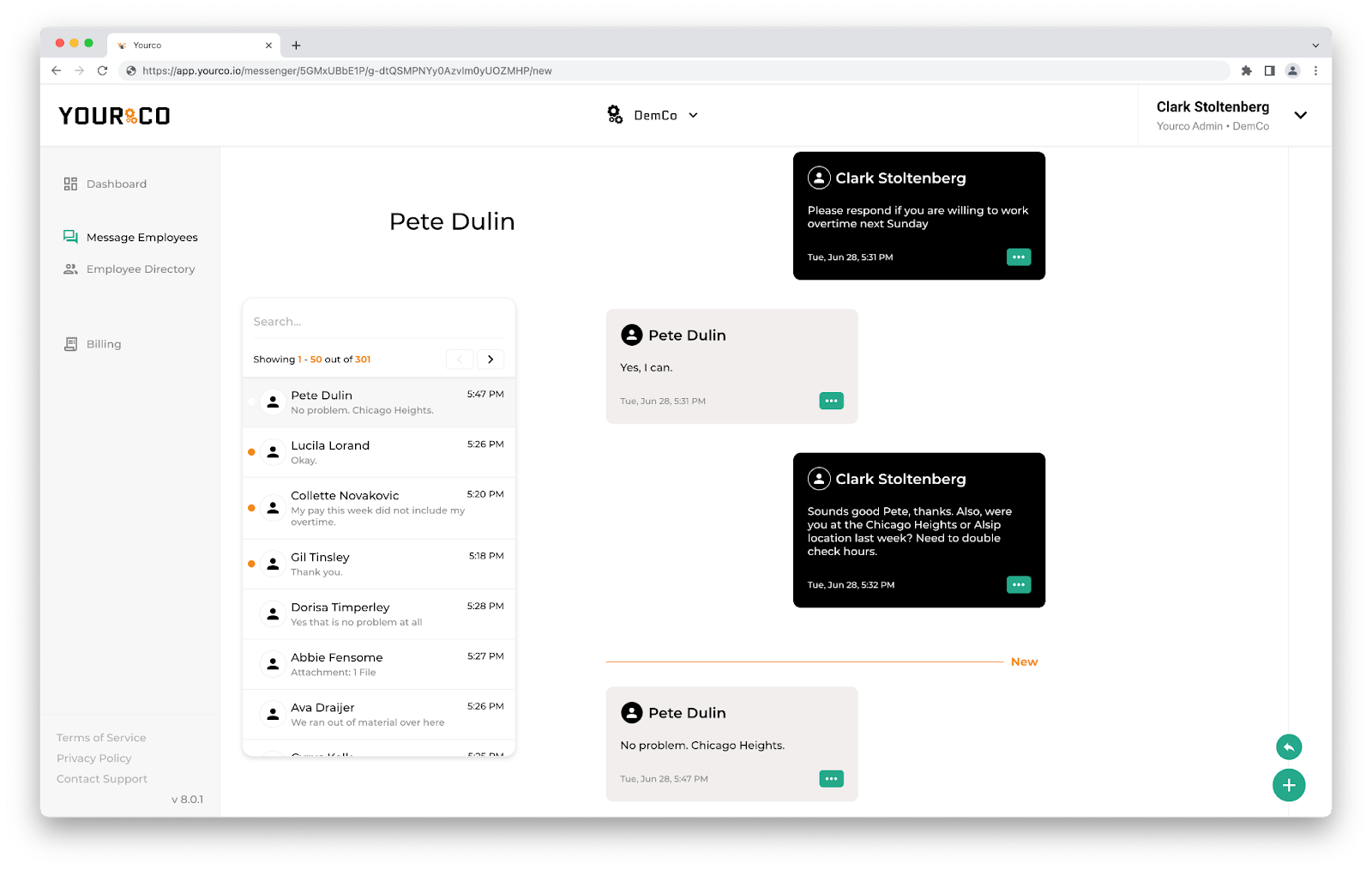
Task: Toggle the browser side panel icon
Action: tap(1269, 70)
